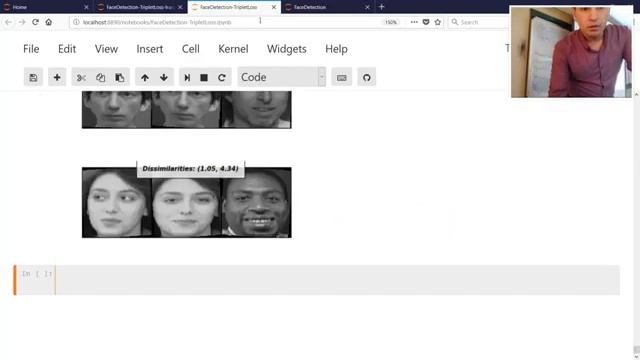Open the command palette keyboard icon
Image resolution: width=640 pixels, height=360 pixels.
(x=342, y=77)
